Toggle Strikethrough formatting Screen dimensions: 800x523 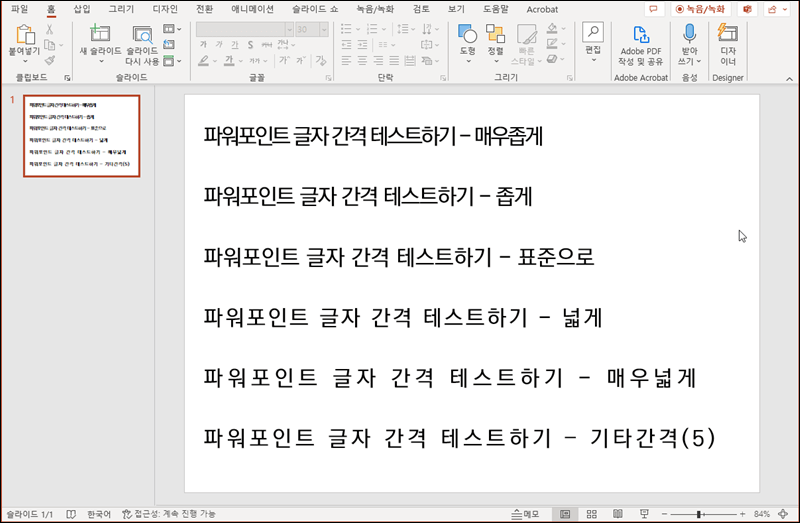266,45
